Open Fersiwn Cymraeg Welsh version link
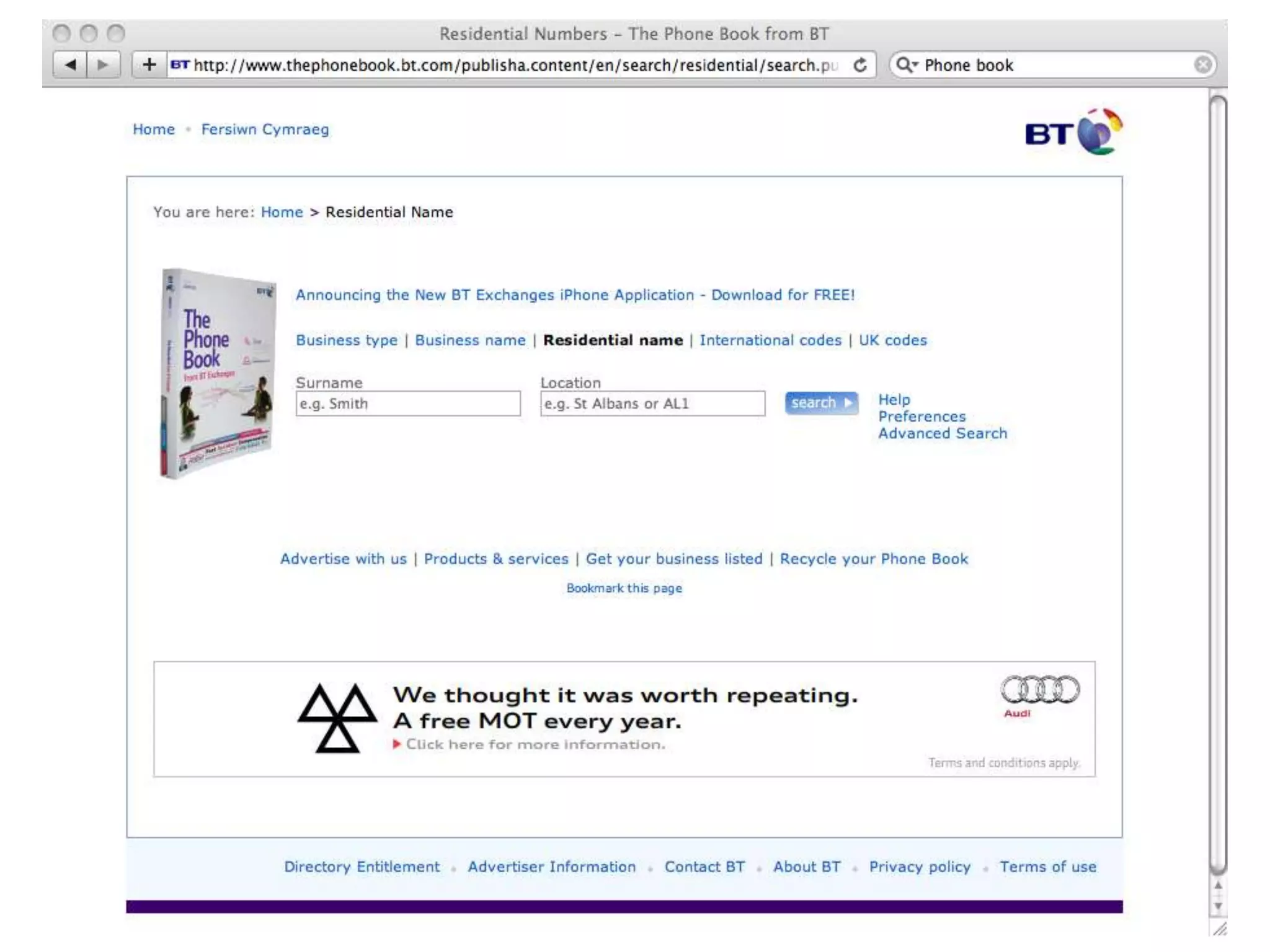 tap(265, 130)
